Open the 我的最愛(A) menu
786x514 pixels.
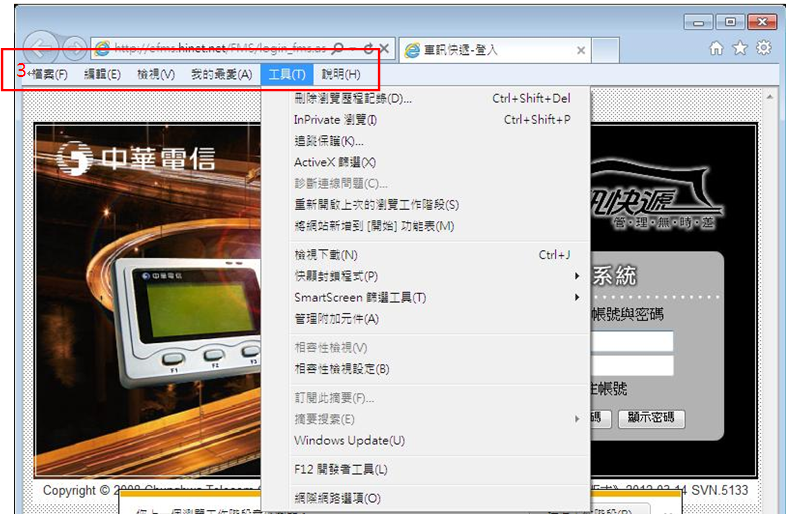[x=221, y=75]
